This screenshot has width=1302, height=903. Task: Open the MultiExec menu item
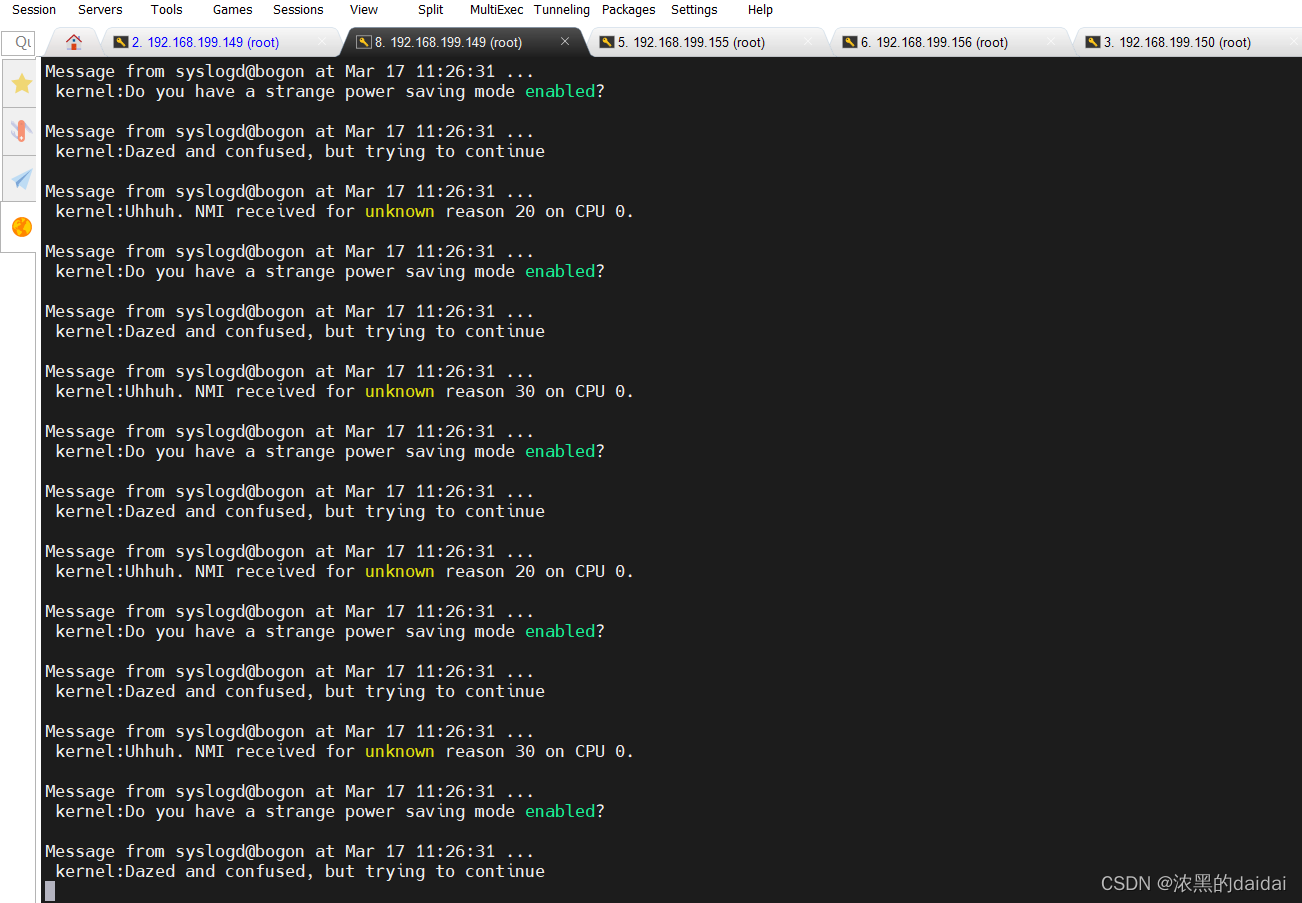[496, 10]
